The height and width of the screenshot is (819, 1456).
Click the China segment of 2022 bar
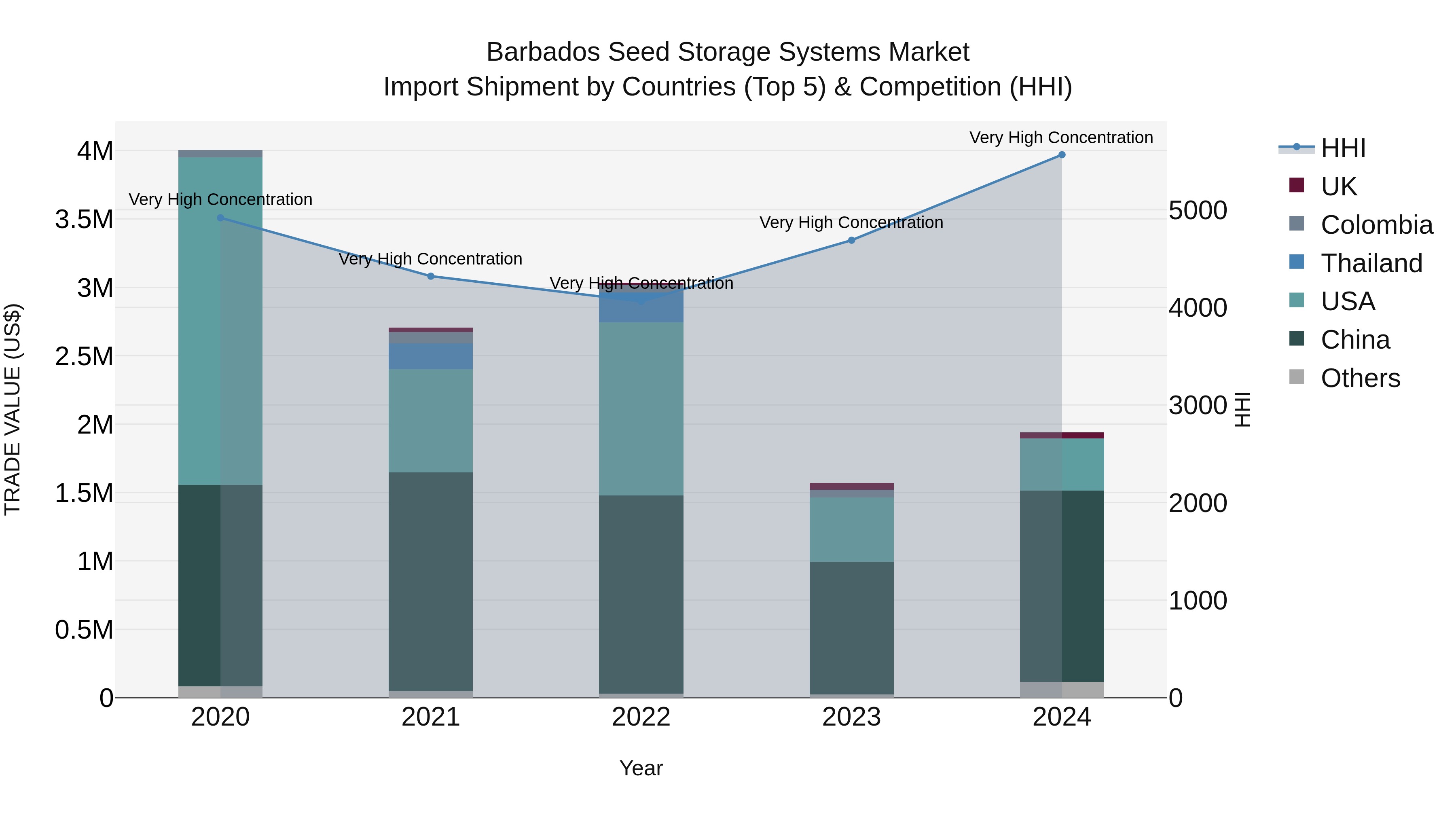click(641, 595)
